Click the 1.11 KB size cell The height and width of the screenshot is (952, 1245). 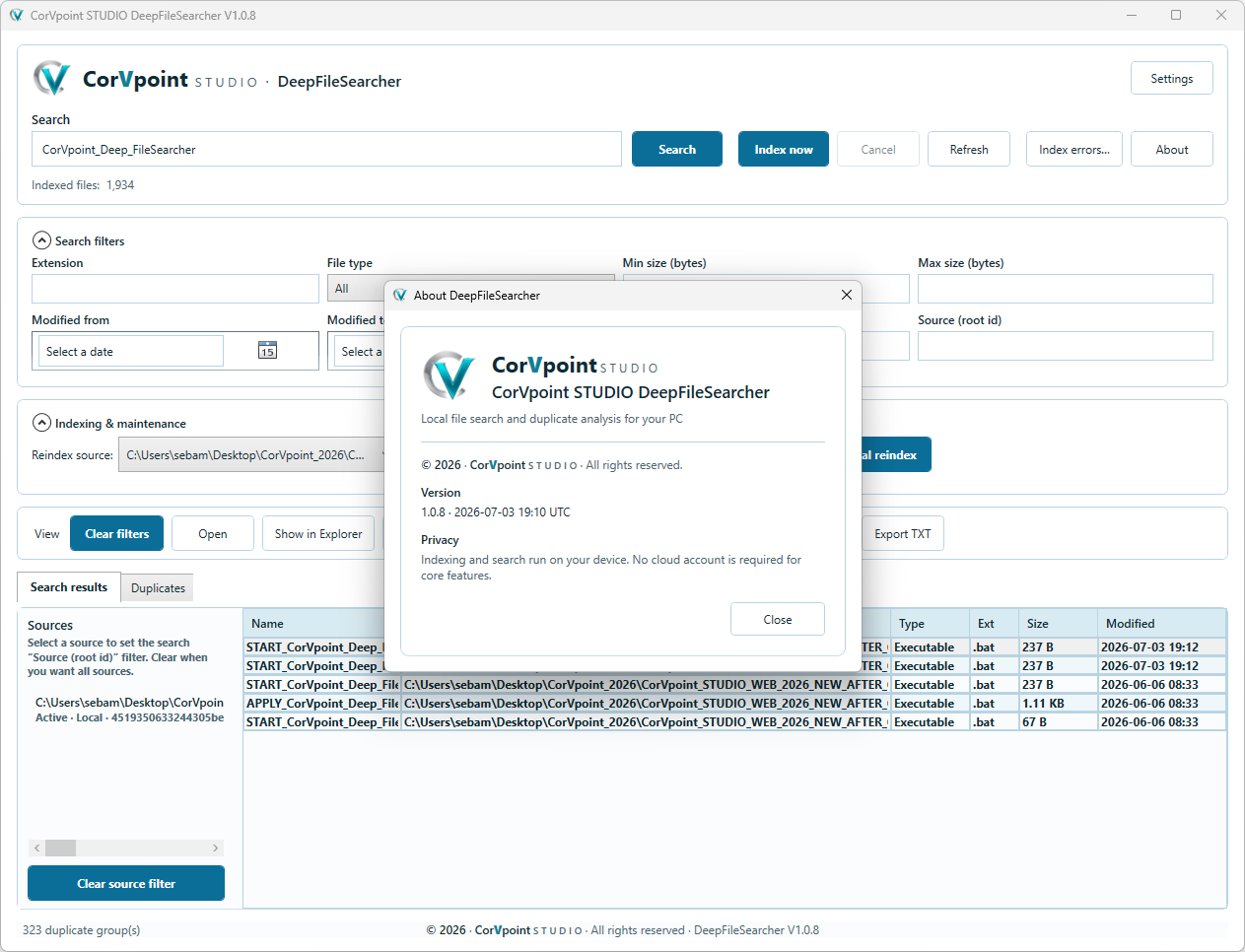1058,703
